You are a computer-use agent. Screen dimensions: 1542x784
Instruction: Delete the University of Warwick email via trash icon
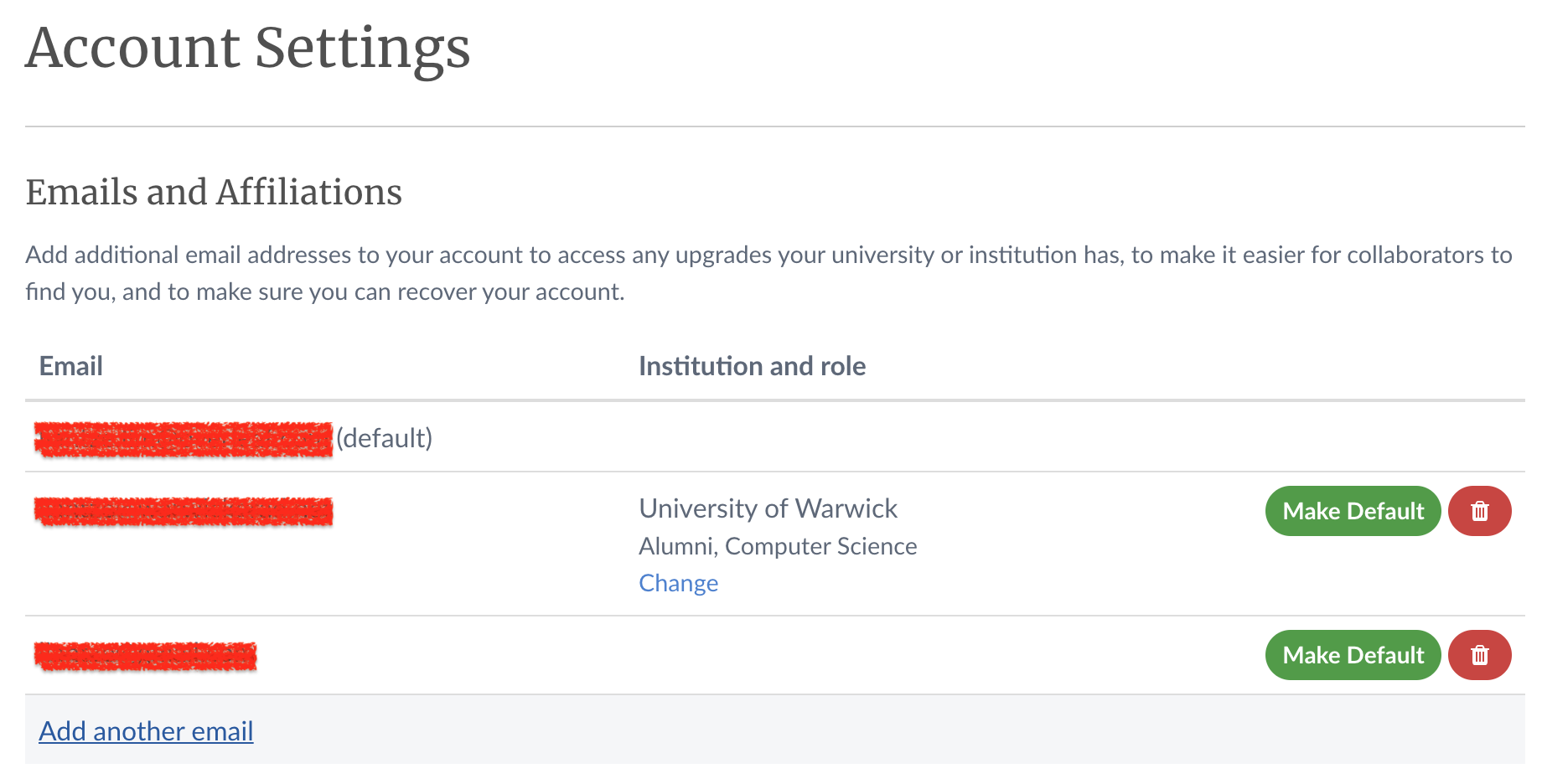tap(1480, 511)
